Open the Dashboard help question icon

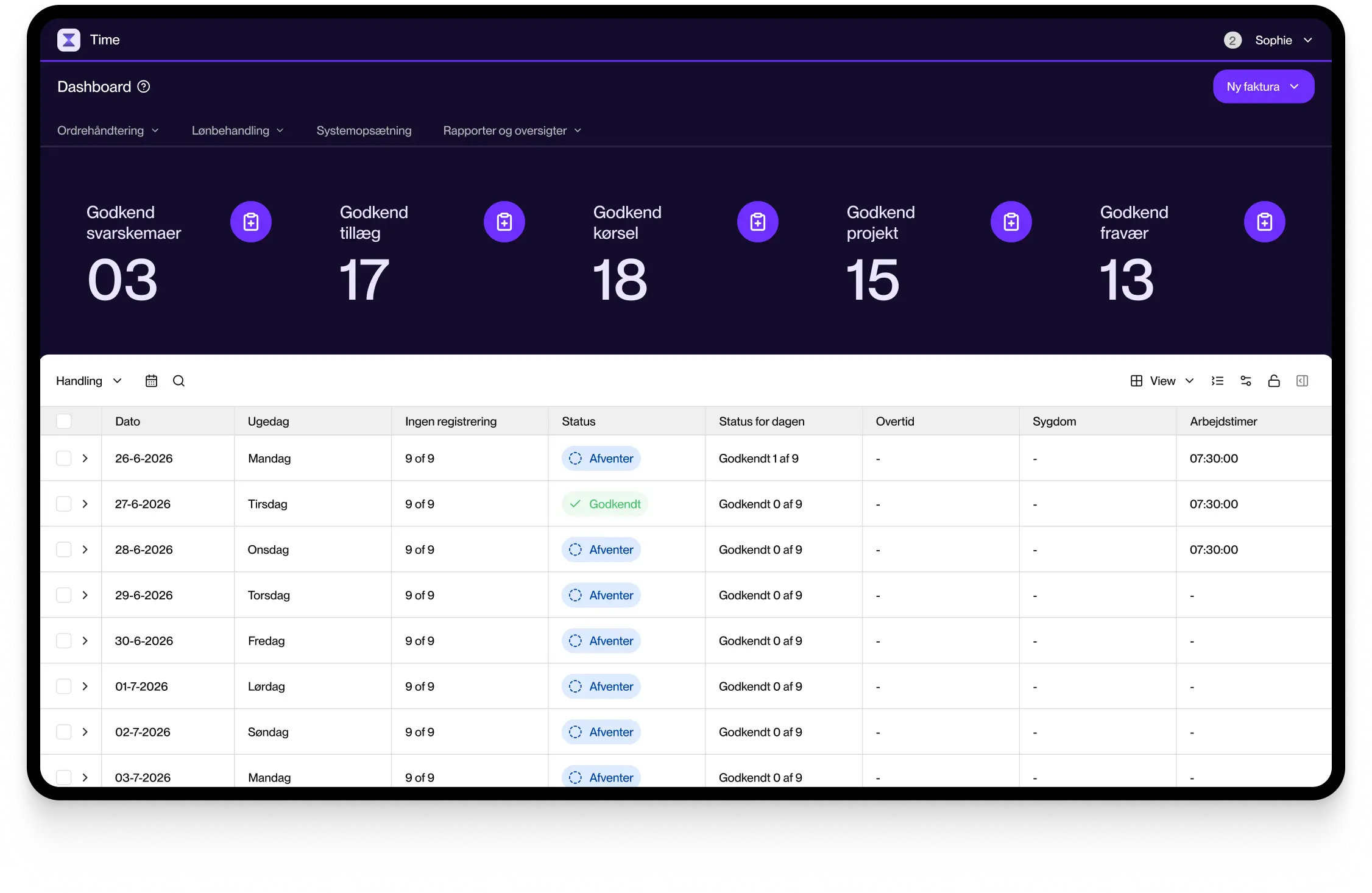pos(144,86)
